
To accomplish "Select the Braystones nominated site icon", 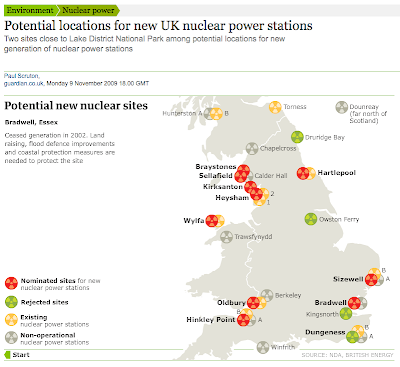I will (244, 170).
